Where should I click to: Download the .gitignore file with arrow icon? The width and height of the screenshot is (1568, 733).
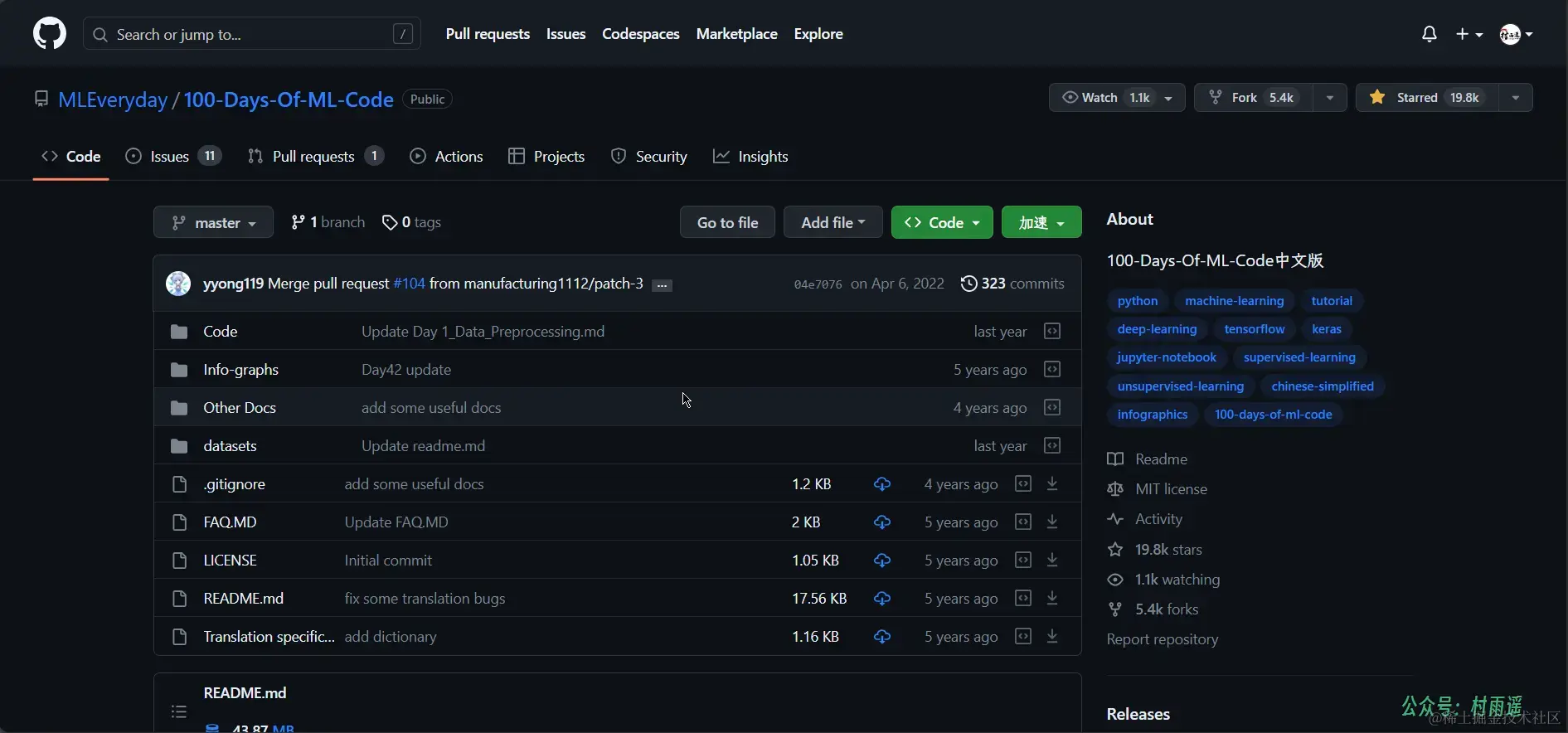coord(1052,483)
